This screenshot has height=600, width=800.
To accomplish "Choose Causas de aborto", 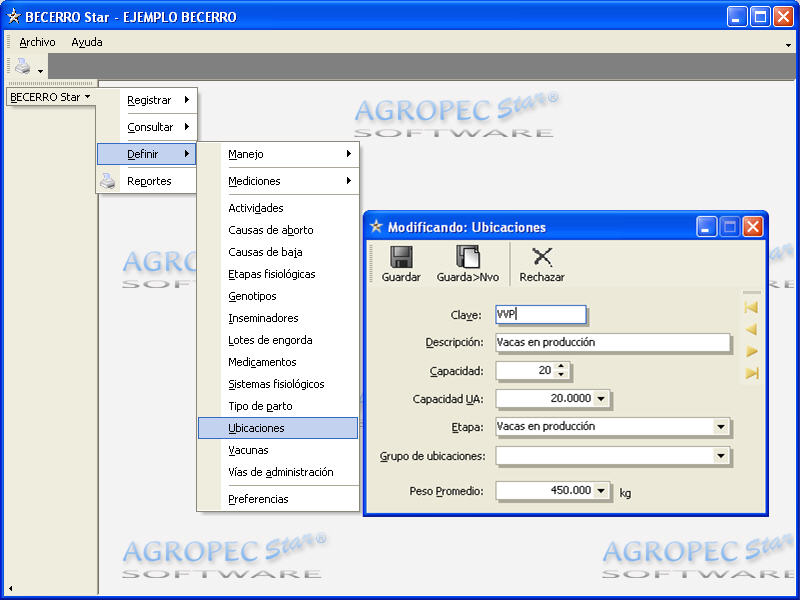I will tap(278, 230).
